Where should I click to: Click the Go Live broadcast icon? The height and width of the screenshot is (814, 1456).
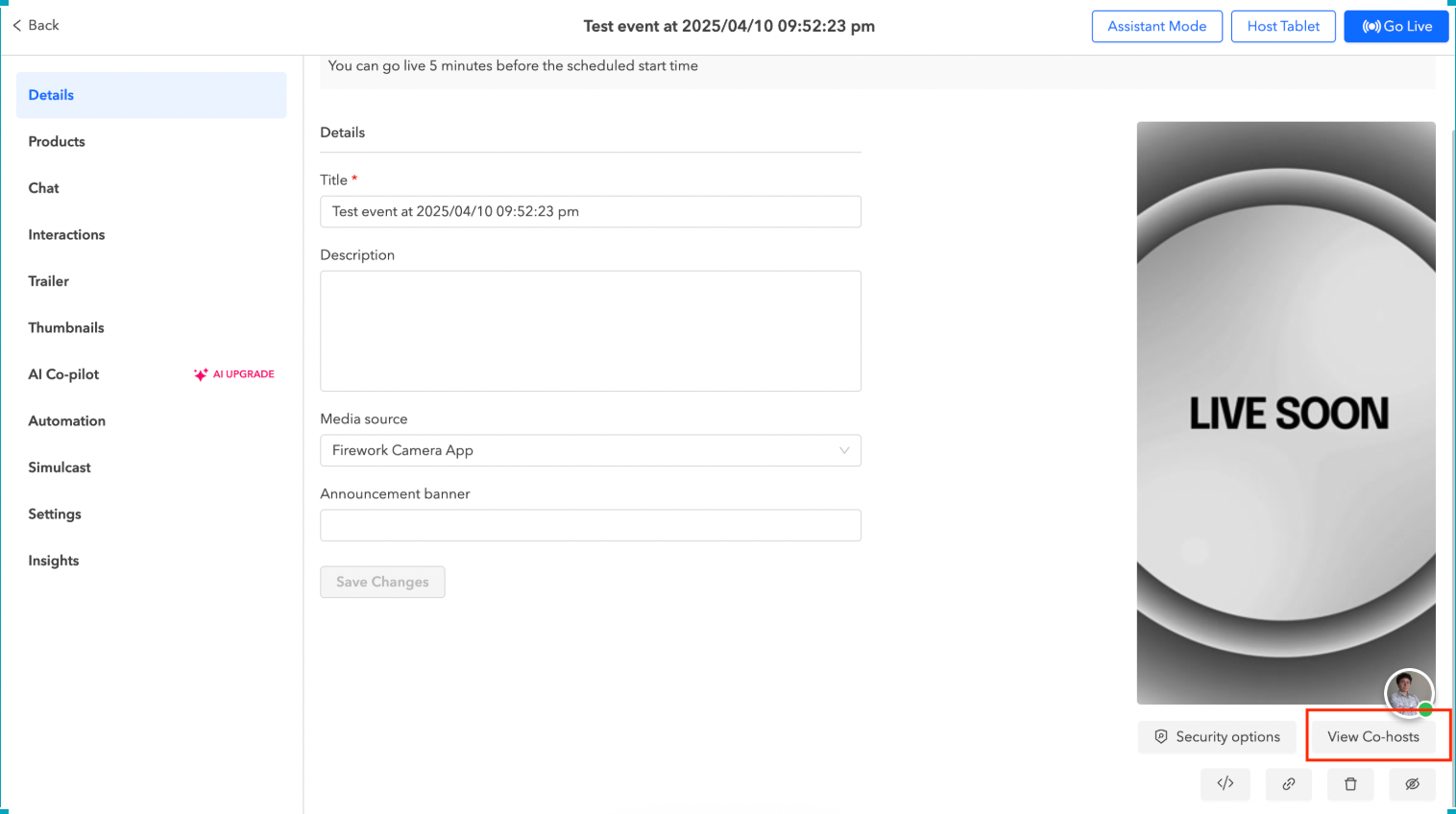[1371, 26]
